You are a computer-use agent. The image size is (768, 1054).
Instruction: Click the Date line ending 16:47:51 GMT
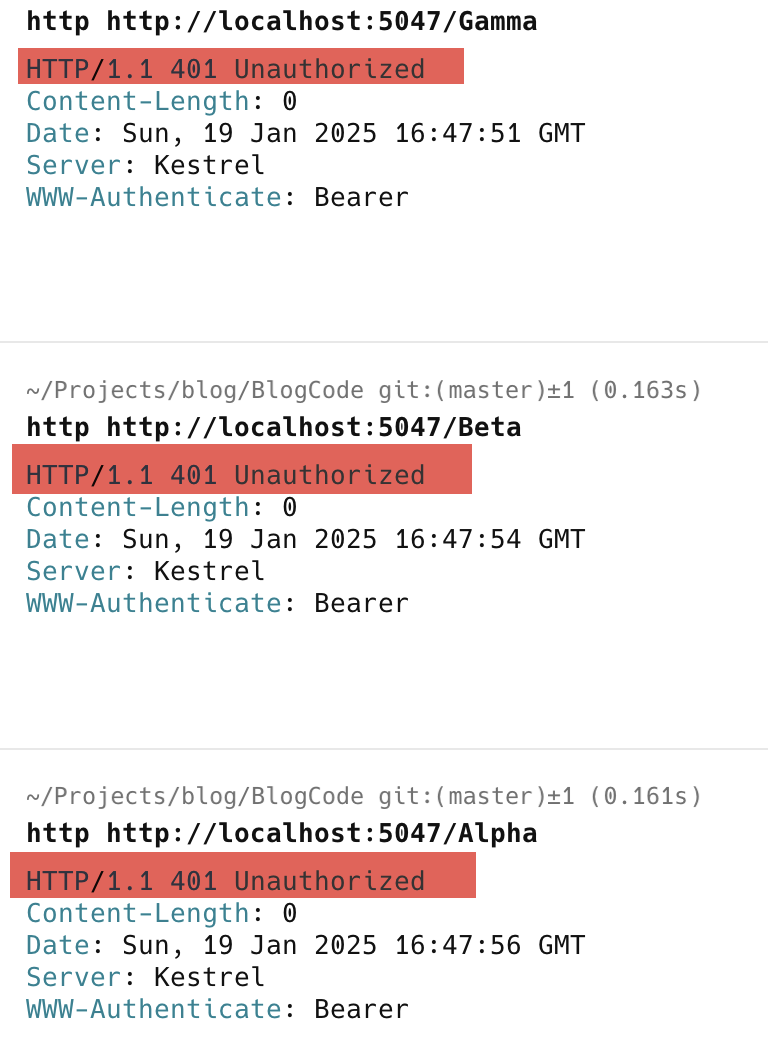point(305,133)
